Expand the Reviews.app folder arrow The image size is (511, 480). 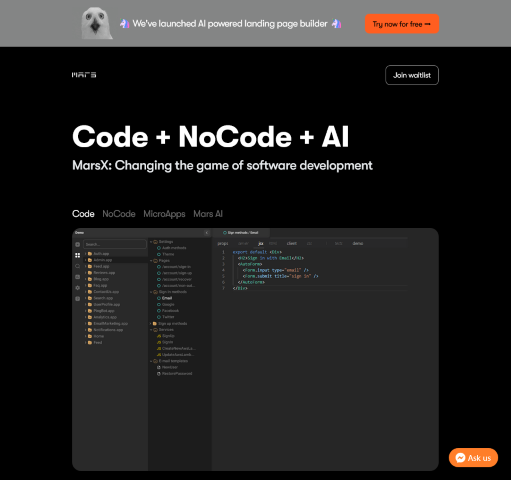click(86, 273)
